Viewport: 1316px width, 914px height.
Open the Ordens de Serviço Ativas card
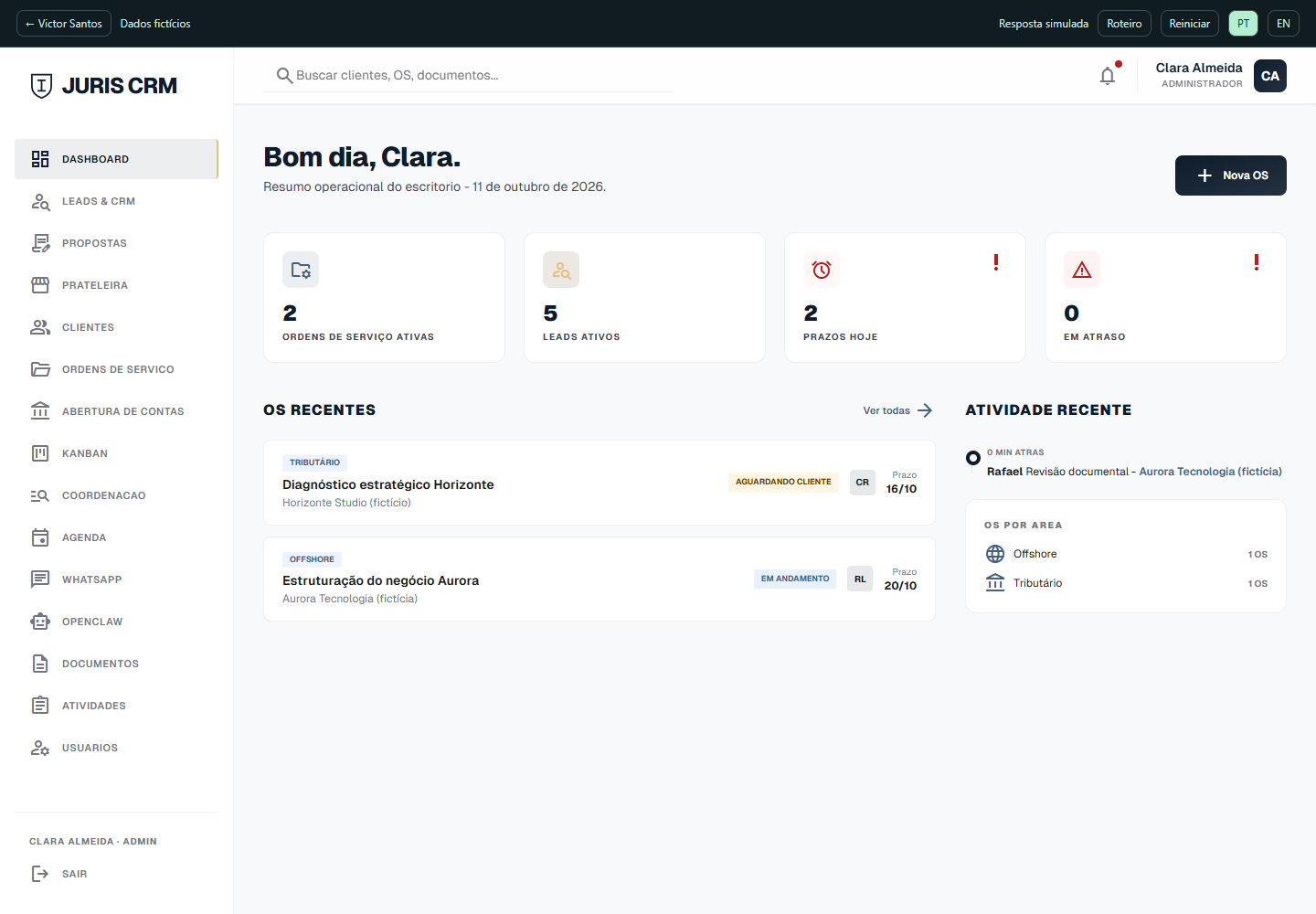384,298
